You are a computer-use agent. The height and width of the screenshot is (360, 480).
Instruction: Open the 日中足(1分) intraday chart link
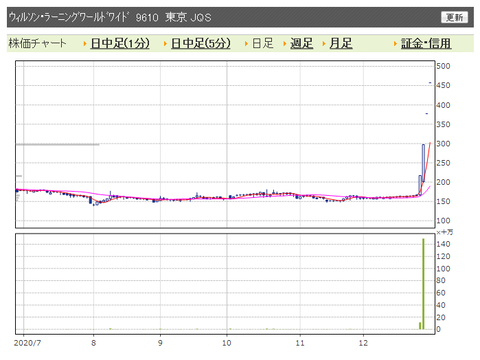click(120, 43)
